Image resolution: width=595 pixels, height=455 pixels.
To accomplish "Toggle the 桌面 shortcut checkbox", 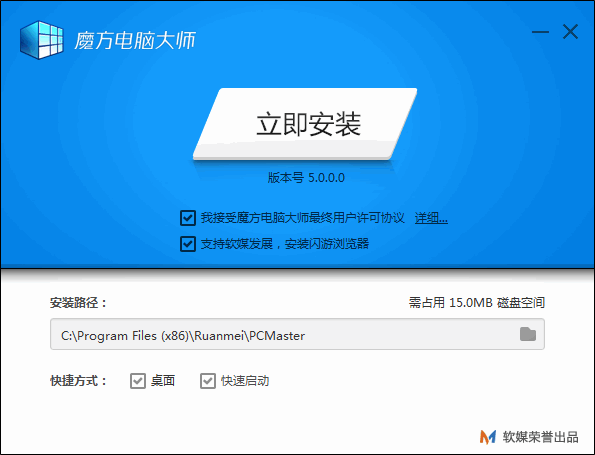I will pyautogui.click(x=138, y=381).
